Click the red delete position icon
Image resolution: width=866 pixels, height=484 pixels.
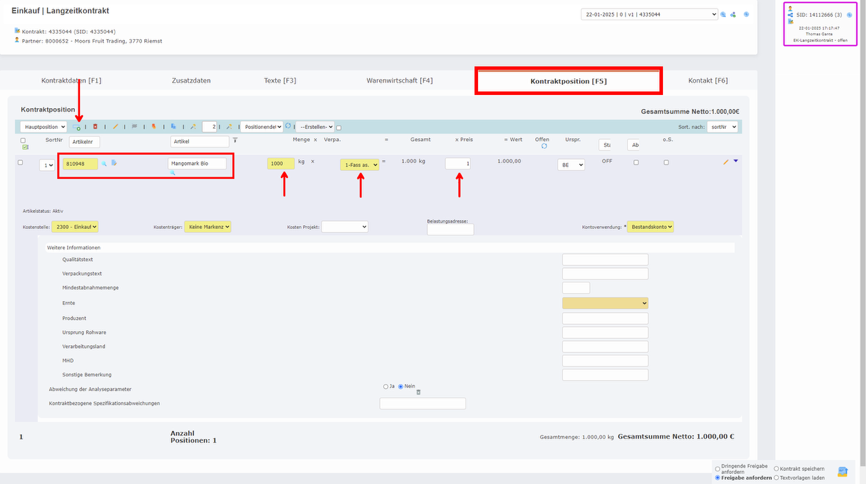pyautogui.click(x=96, y=127)
